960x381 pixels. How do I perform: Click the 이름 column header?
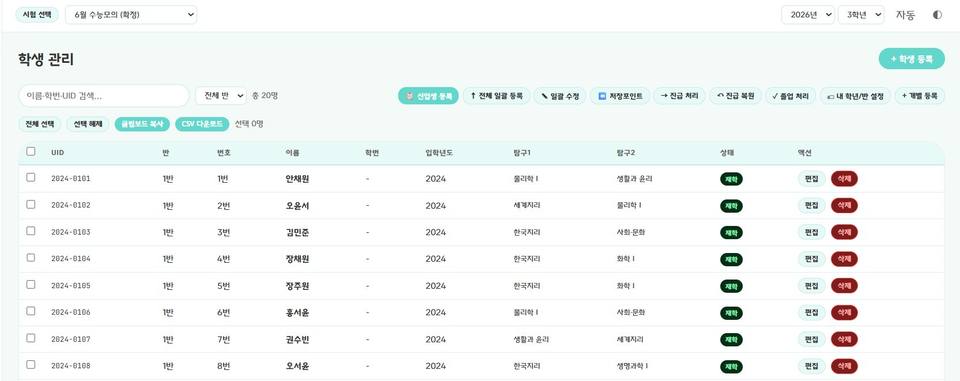[292, 153]
